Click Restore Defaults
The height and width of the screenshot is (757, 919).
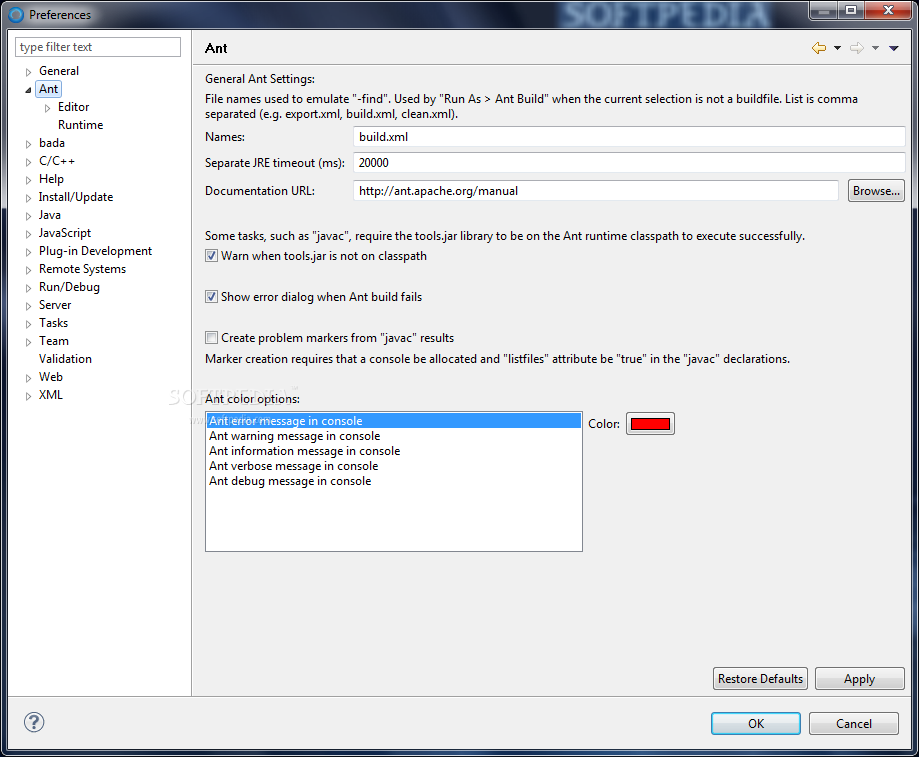tap(760, 678)
